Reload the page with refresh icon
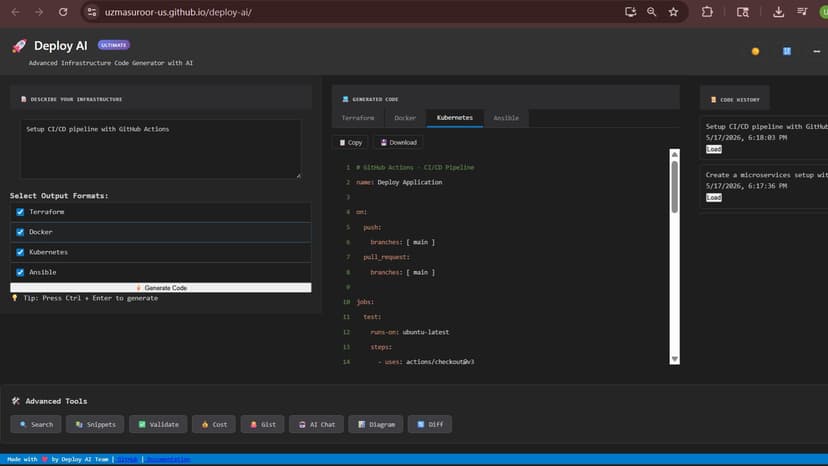Screen dimensions: 828x466 click(x=63, y=12)
